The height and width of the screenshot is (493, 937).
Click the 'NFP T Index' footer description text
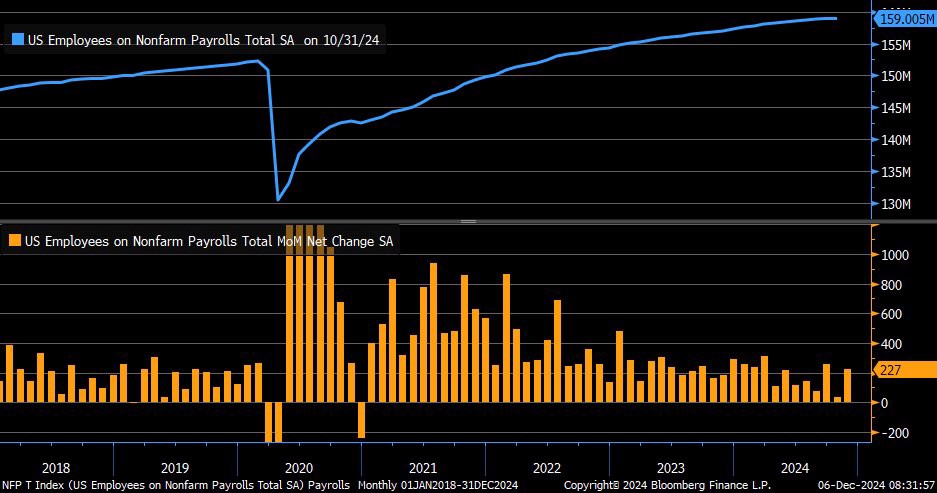176,485
